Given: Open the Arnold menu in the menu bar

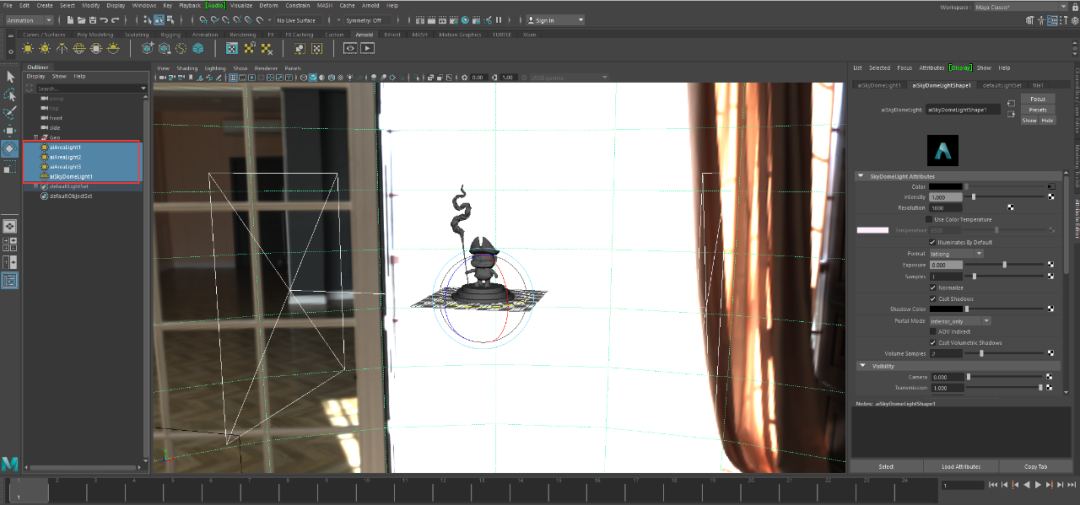Looking at the screenshot, I should (371, 5).
